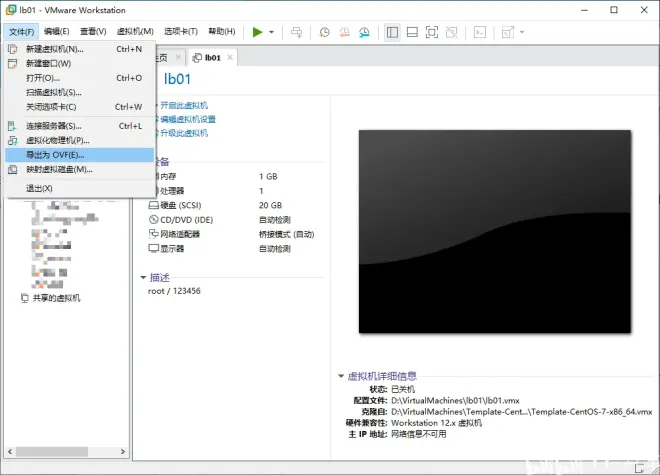
Task: Open the 查看(V) menu
Action: pyautogui.click(x=93, y=32)
